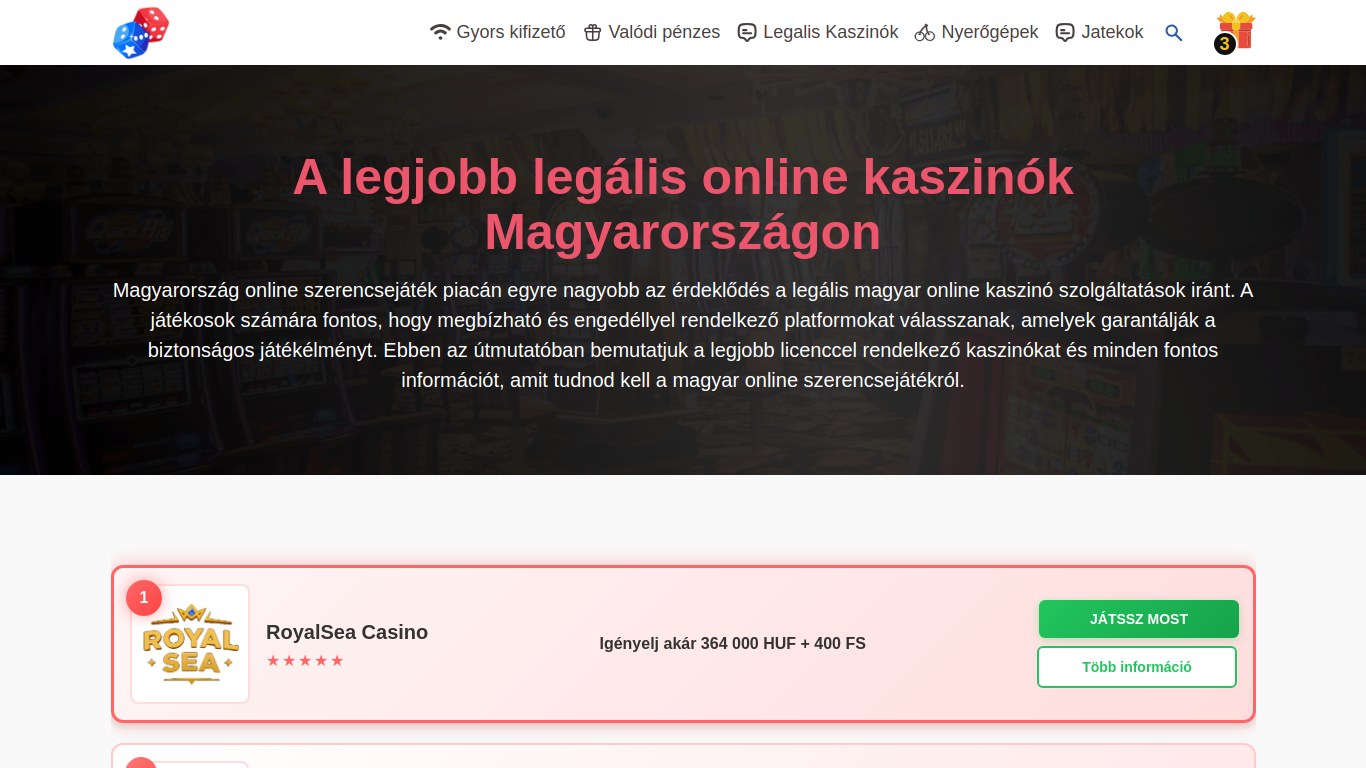
Task: Click the green JÁTSSZ MOST button
Action: [1139, 619]
